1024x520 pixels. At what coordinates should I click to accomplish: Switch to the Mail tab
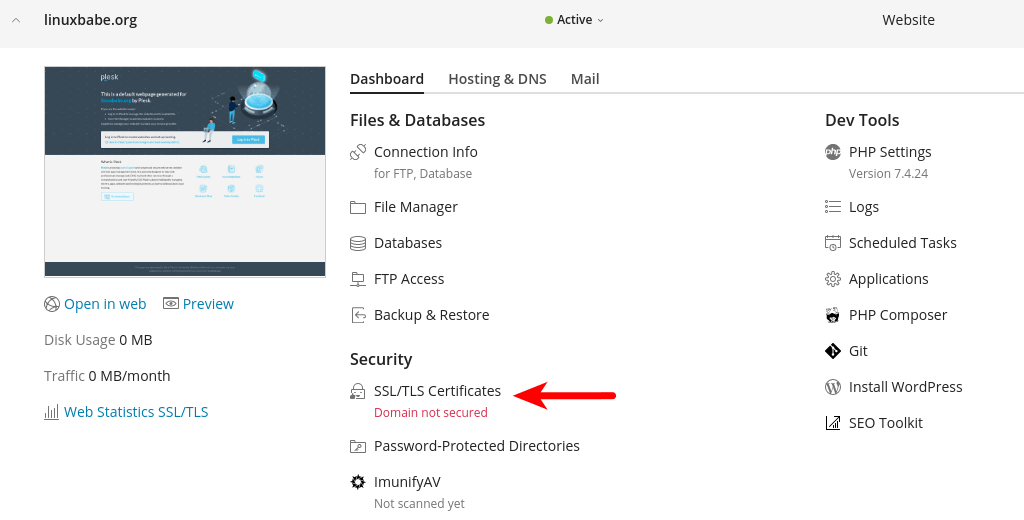pos(585,79)
